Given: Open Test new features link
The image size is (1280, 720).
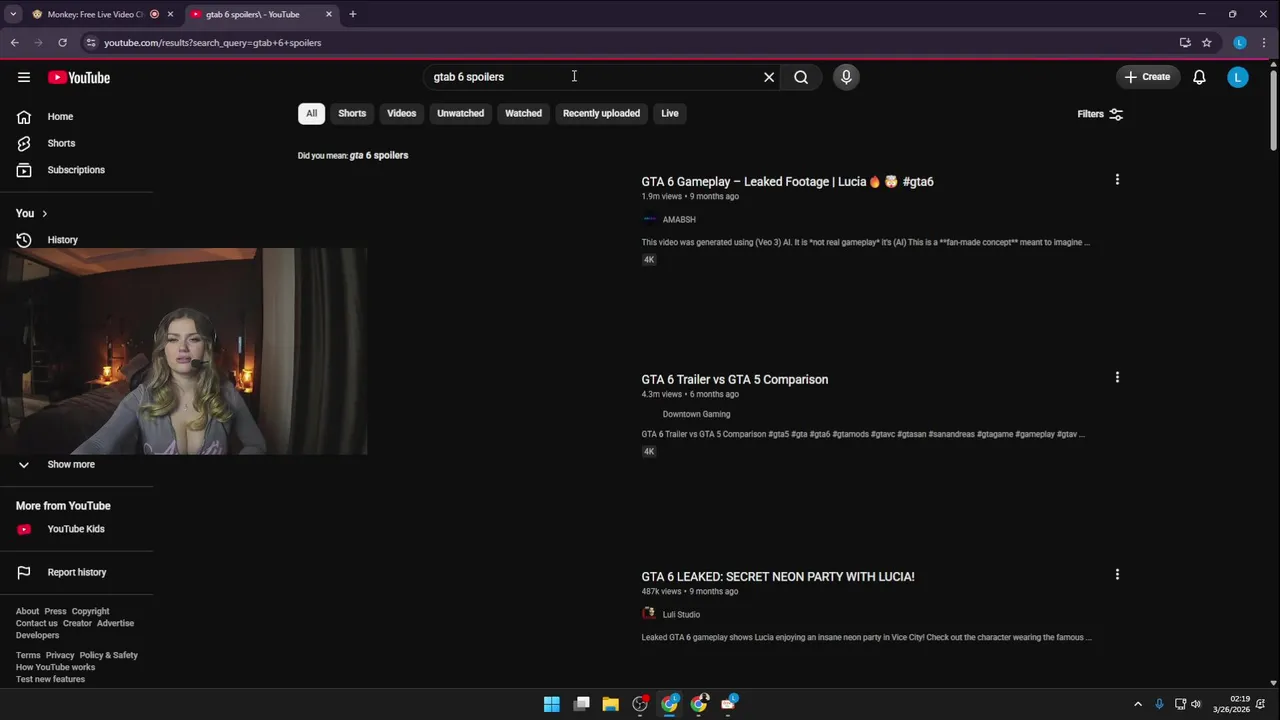Looking at the screenshot, I should pos(50,679).
